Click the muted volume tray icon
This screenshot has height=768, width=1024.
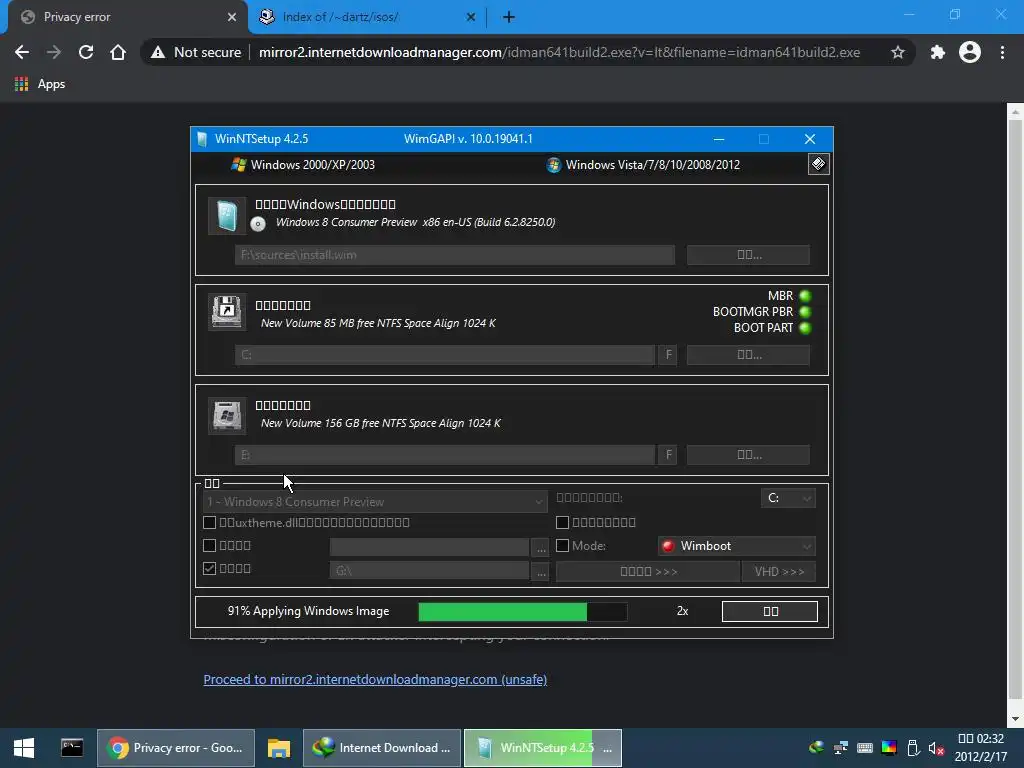[x=936, y=748]
